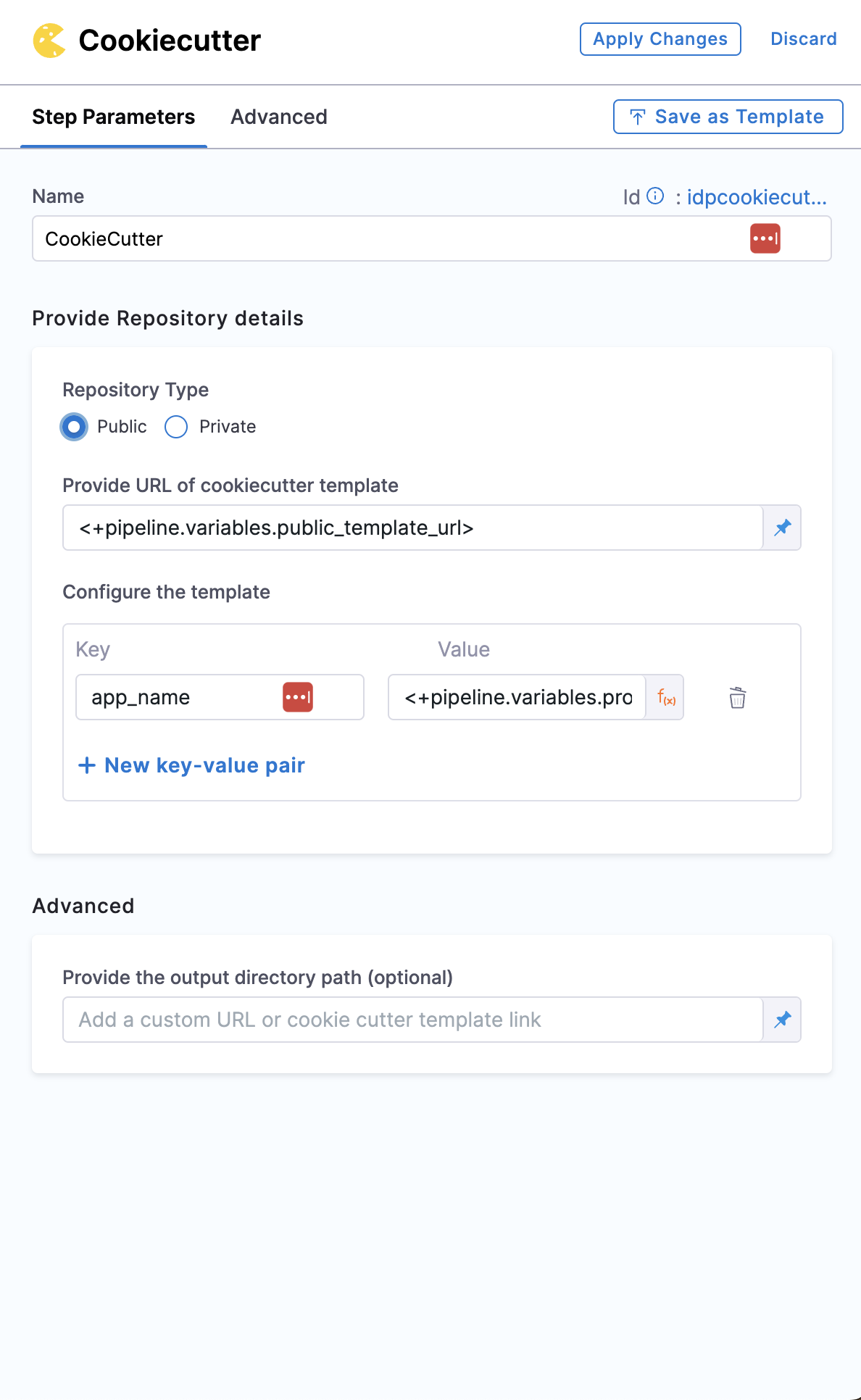Select the Private repository type
861x1400 pixels.
coord(176,427)
